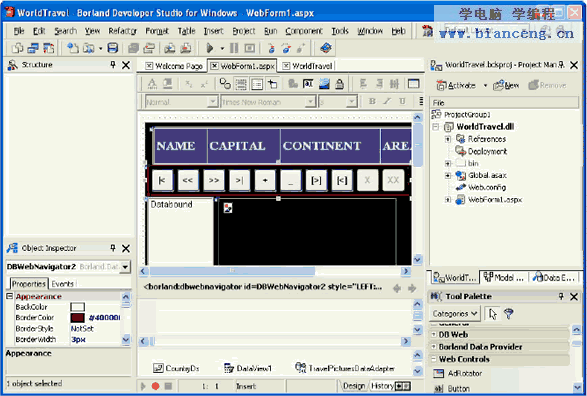
Task: Click the Tool Palette filter icon
Action: coord(509,314)
